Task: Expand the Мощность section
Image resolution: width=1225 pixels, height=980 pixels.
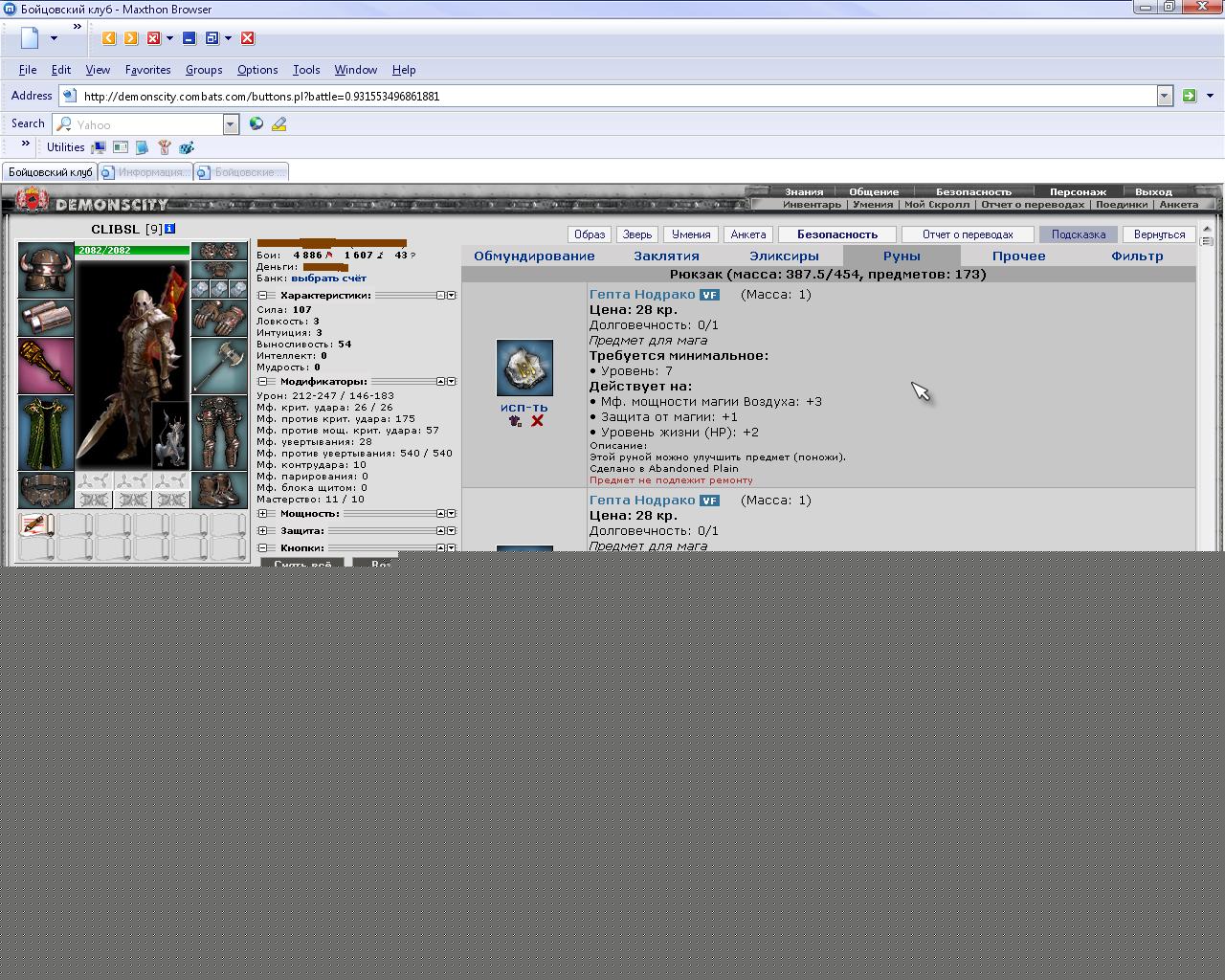Action: [x=262, y=514]
